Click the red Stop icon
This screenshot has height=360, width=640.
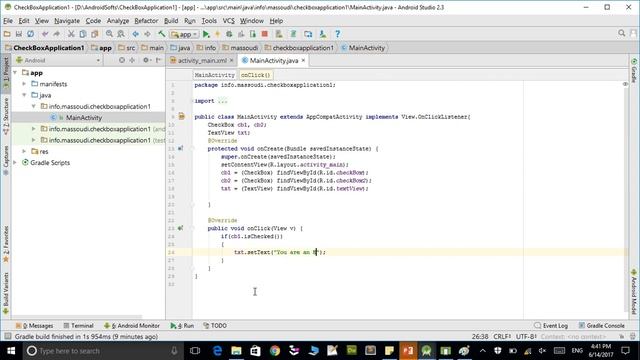pyautogui.click(x=264, y=34)
